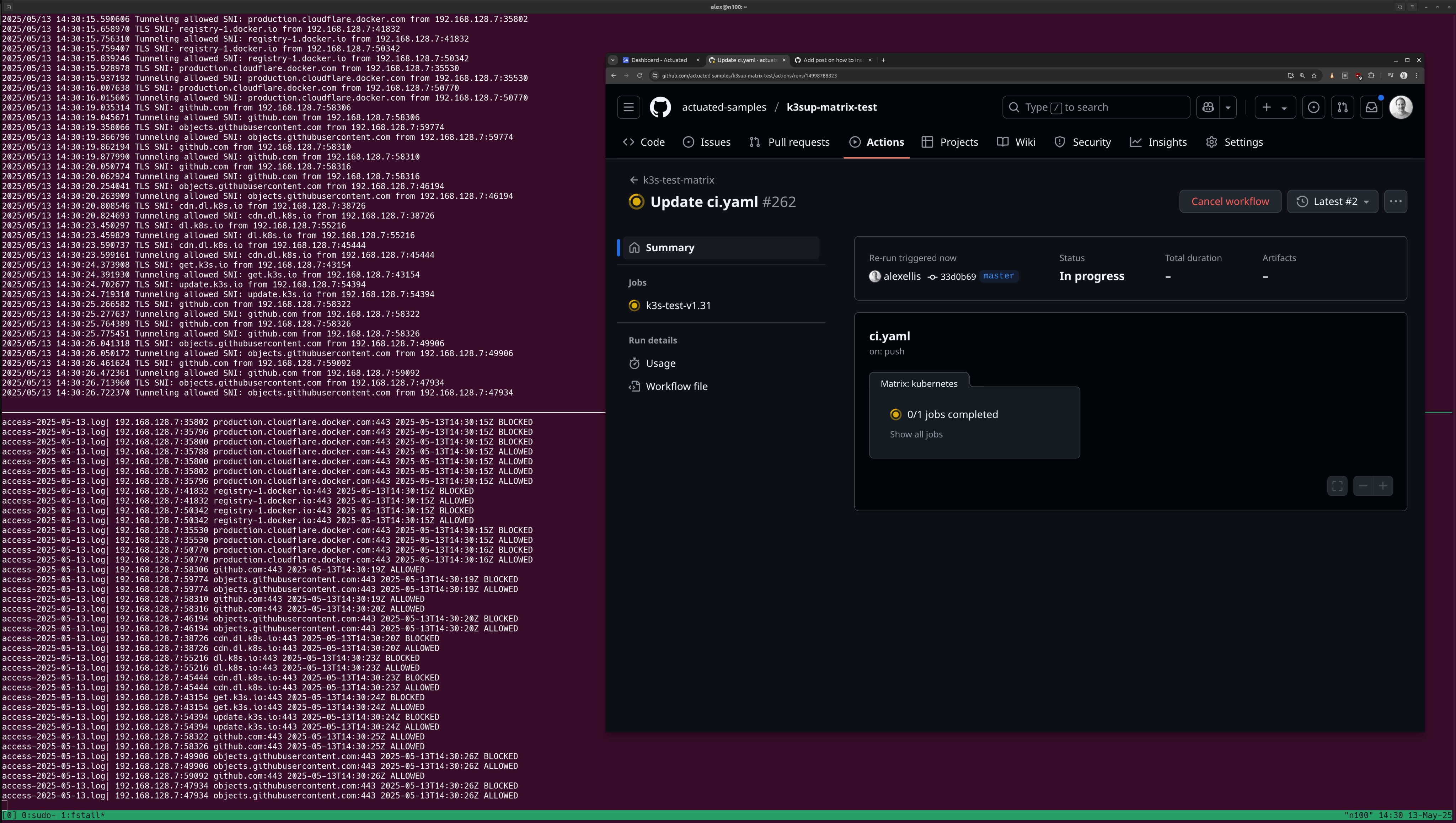Open the Copilot chat icon

(x=1208, y=107)
